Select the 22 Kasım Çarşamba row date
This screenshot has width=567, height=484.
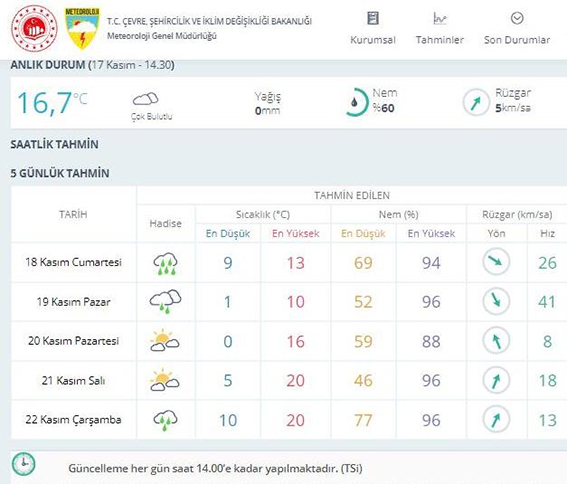(73, 420)
